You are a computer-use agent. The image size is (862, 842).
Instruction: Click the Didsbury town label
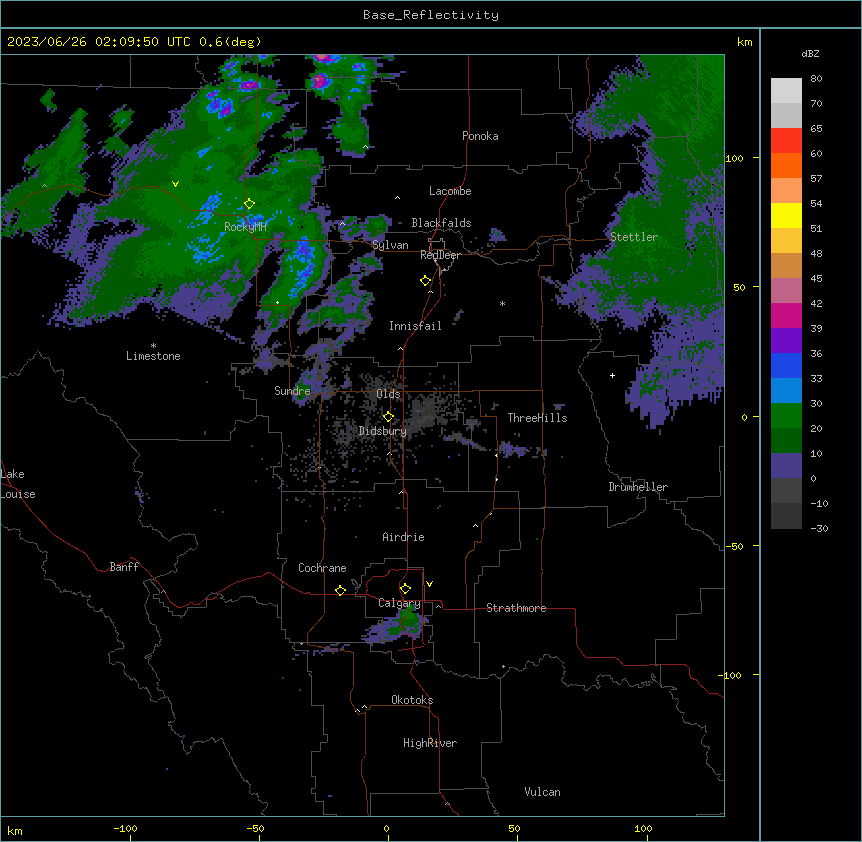click(383, 431)
